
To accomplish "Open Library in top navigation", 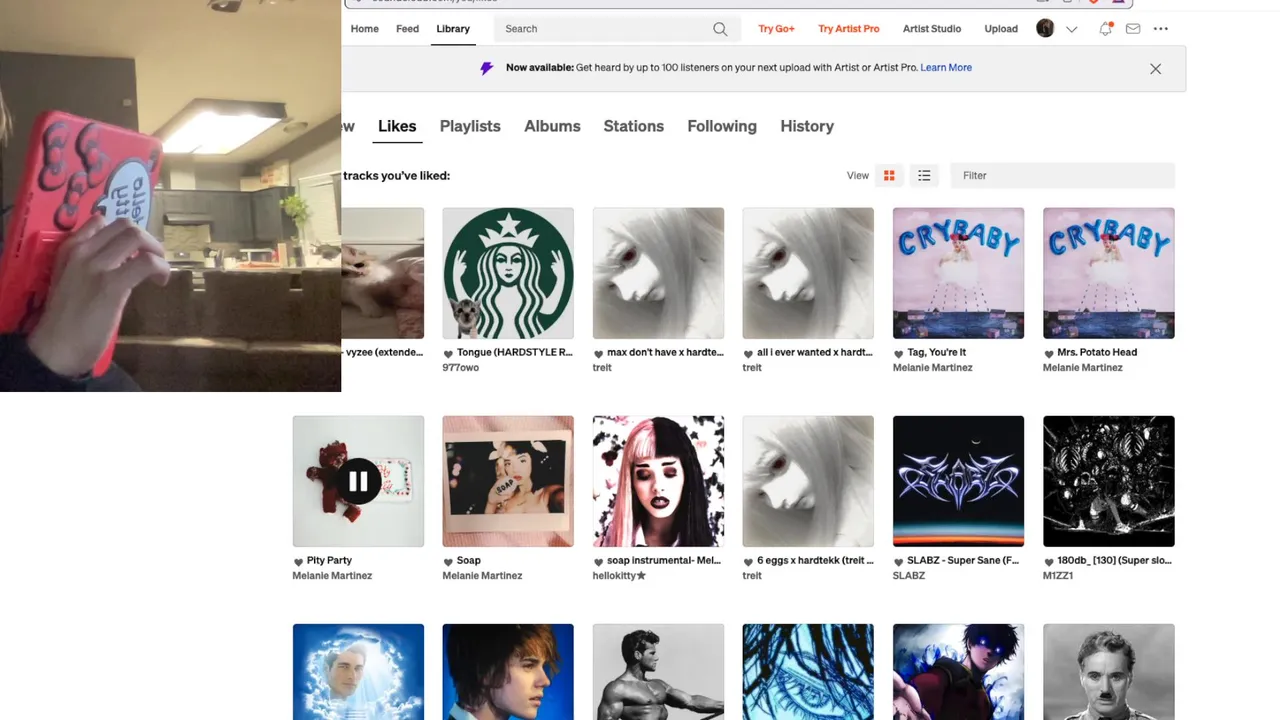I will click(x=453, y=29).
